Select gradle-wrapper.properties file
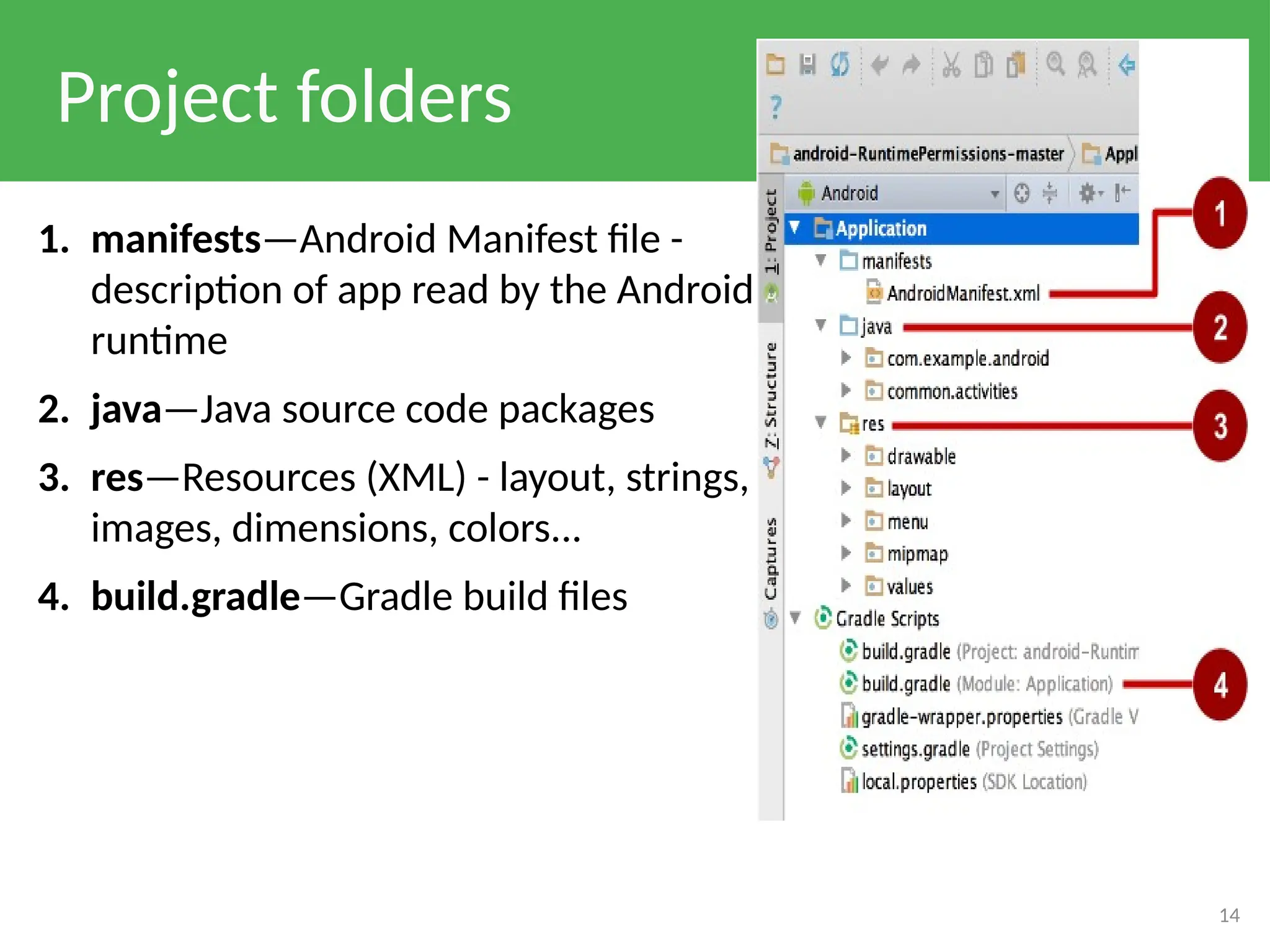The width and height of the screenshot is (1270, 952). (990, 716)
